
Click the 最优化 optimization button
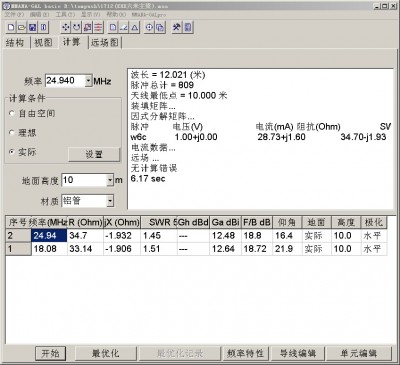pos(106,353)
